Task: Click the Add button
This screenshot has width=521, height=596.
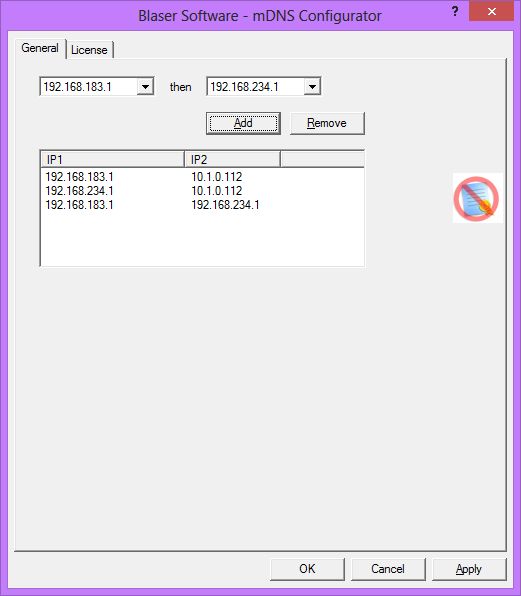Action: pyautogui.click(x=243, y=123)
